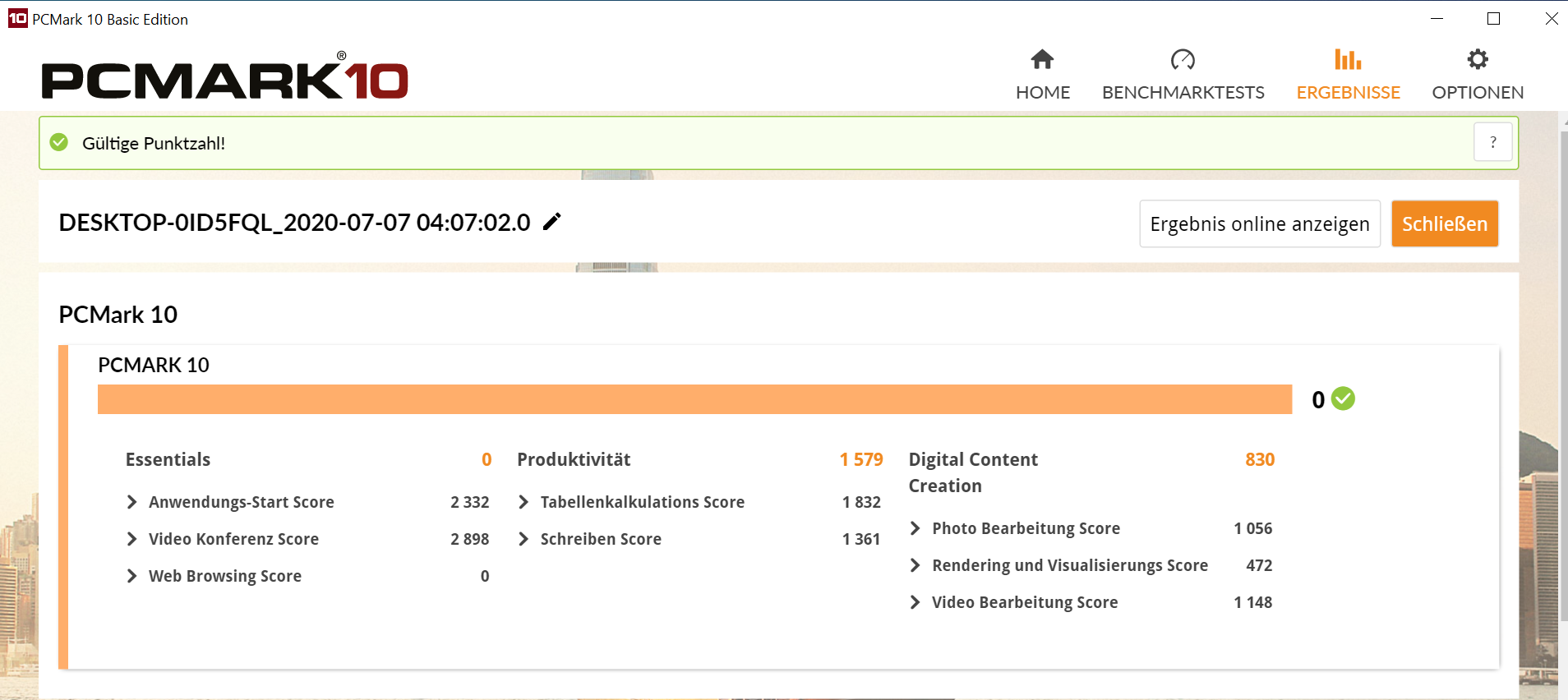Click the Essentials heading
The height and width of the screenshot is (700, 1568).
(168, 459)
